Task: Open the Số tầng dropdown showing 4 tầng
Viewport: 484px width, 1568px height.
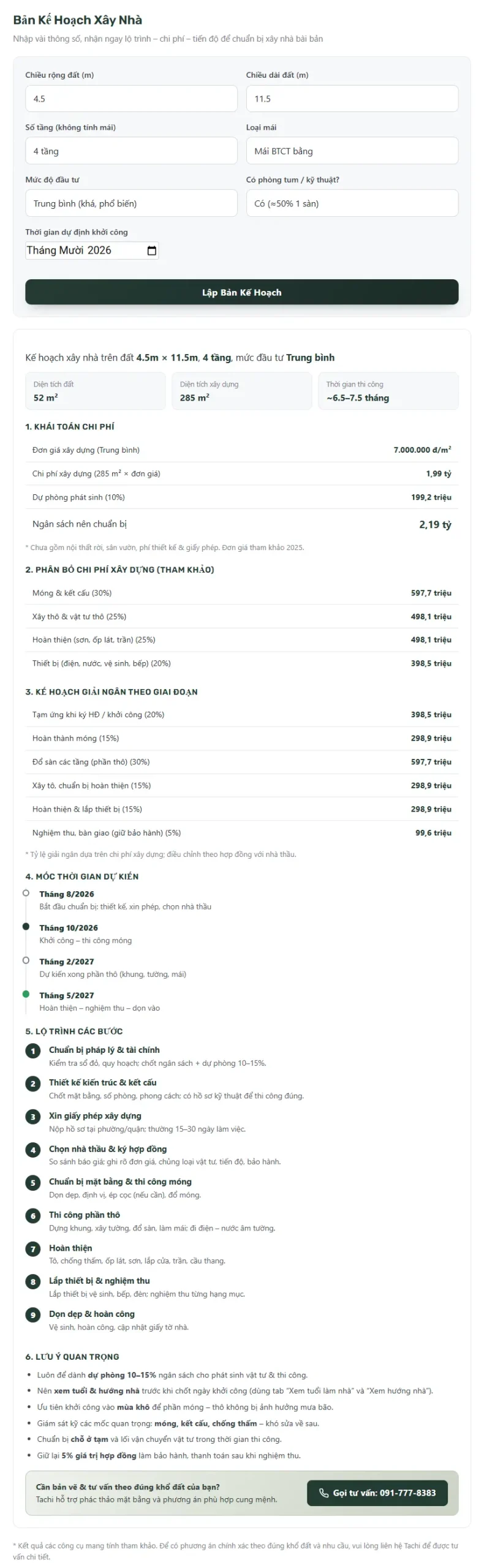Action: (x=131, y=151)
